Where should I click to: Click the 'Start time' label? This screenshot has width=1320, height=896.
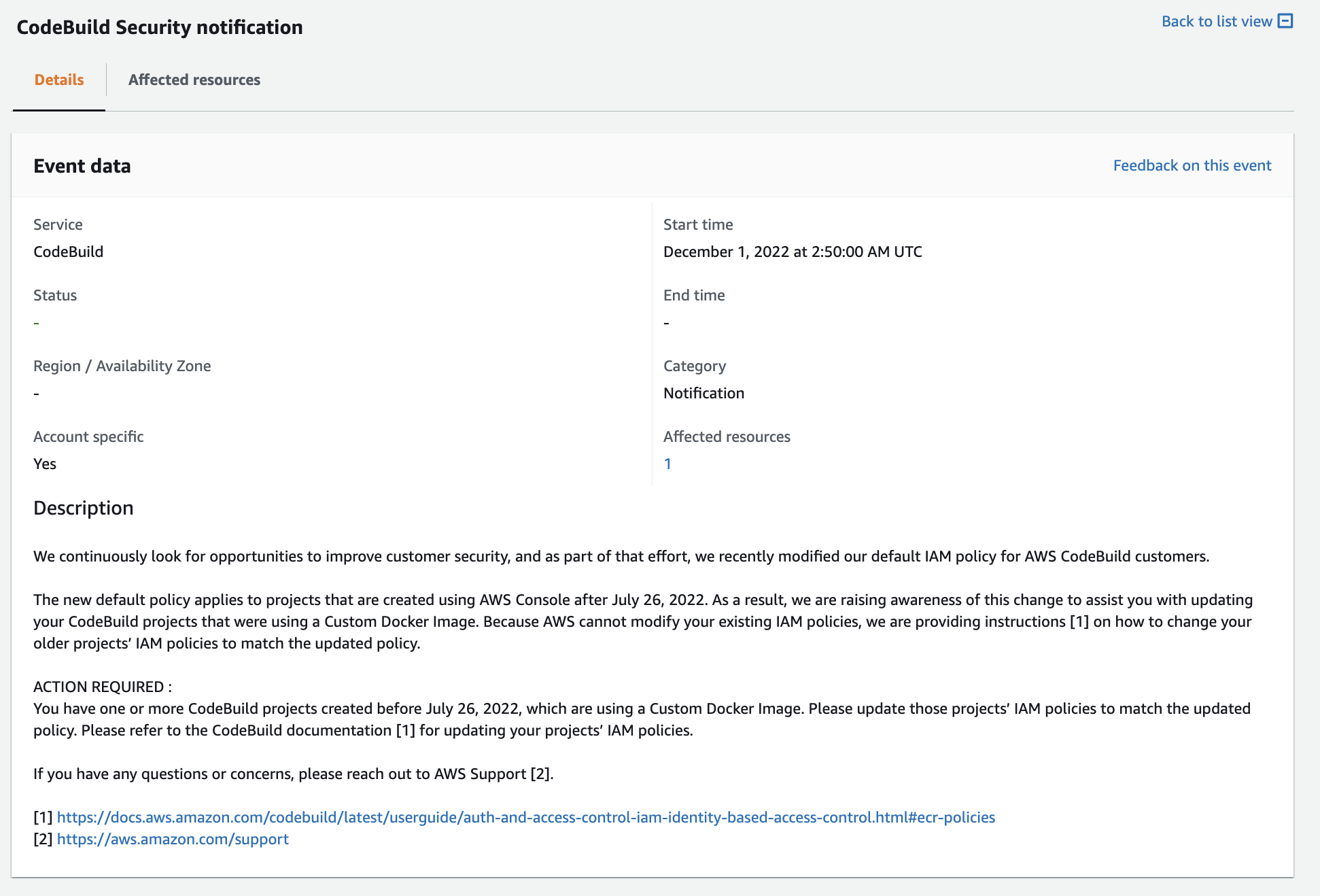coord(698,224)
